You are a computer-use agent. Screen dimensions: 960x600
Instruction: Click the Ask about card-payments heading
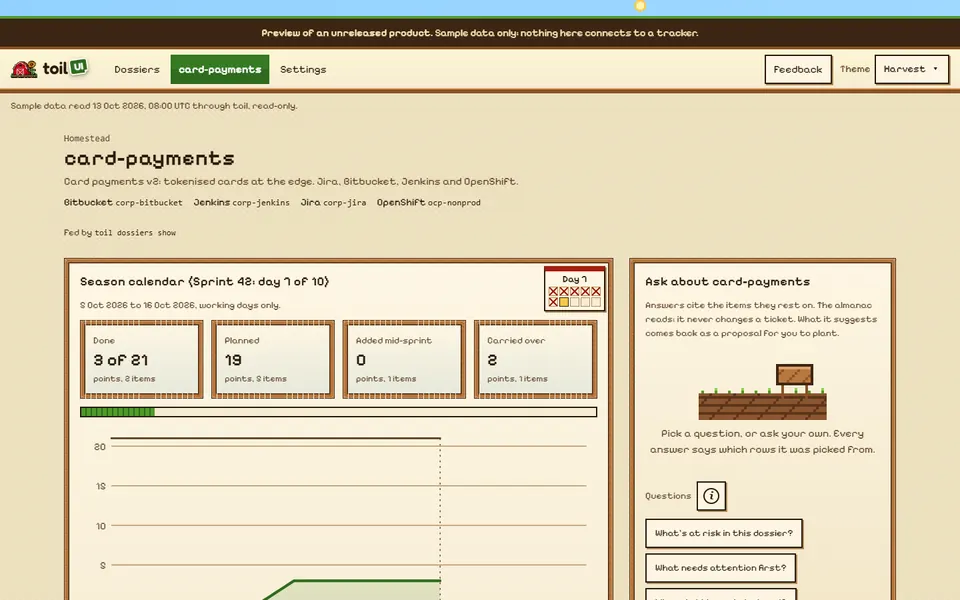(727, 282)
